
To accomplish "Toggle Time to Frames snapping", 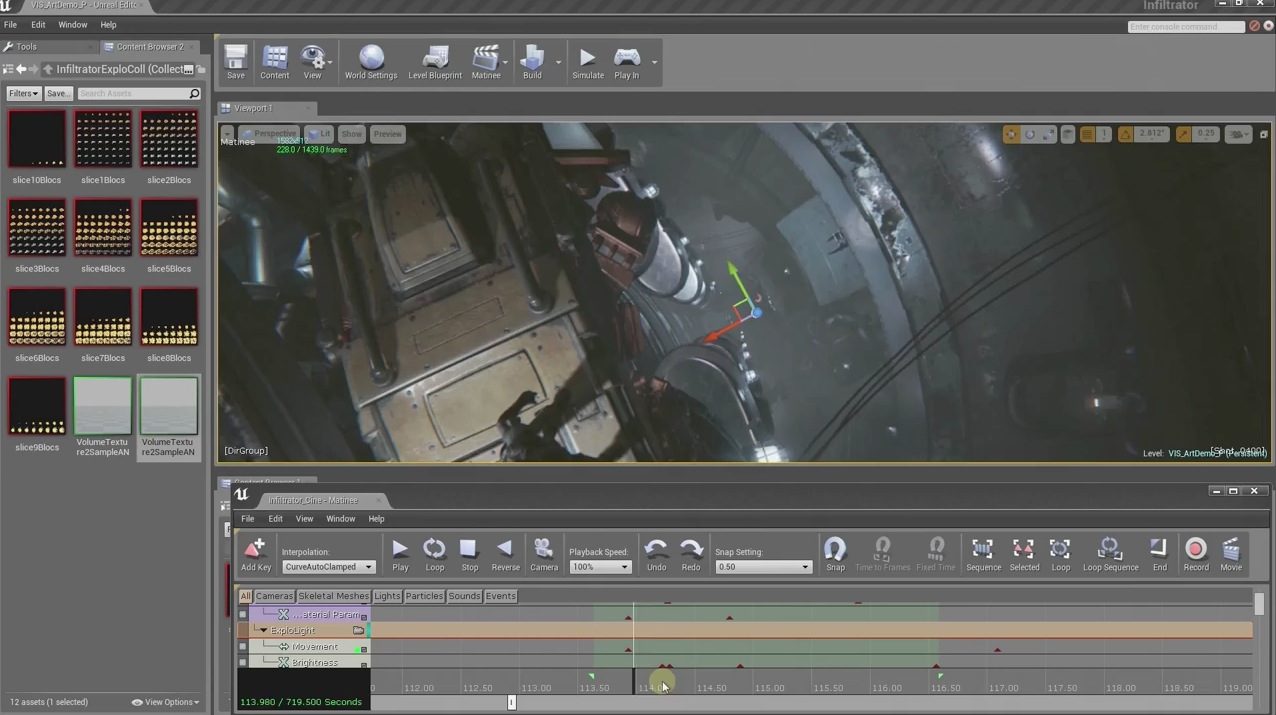I will pos(882,554).
